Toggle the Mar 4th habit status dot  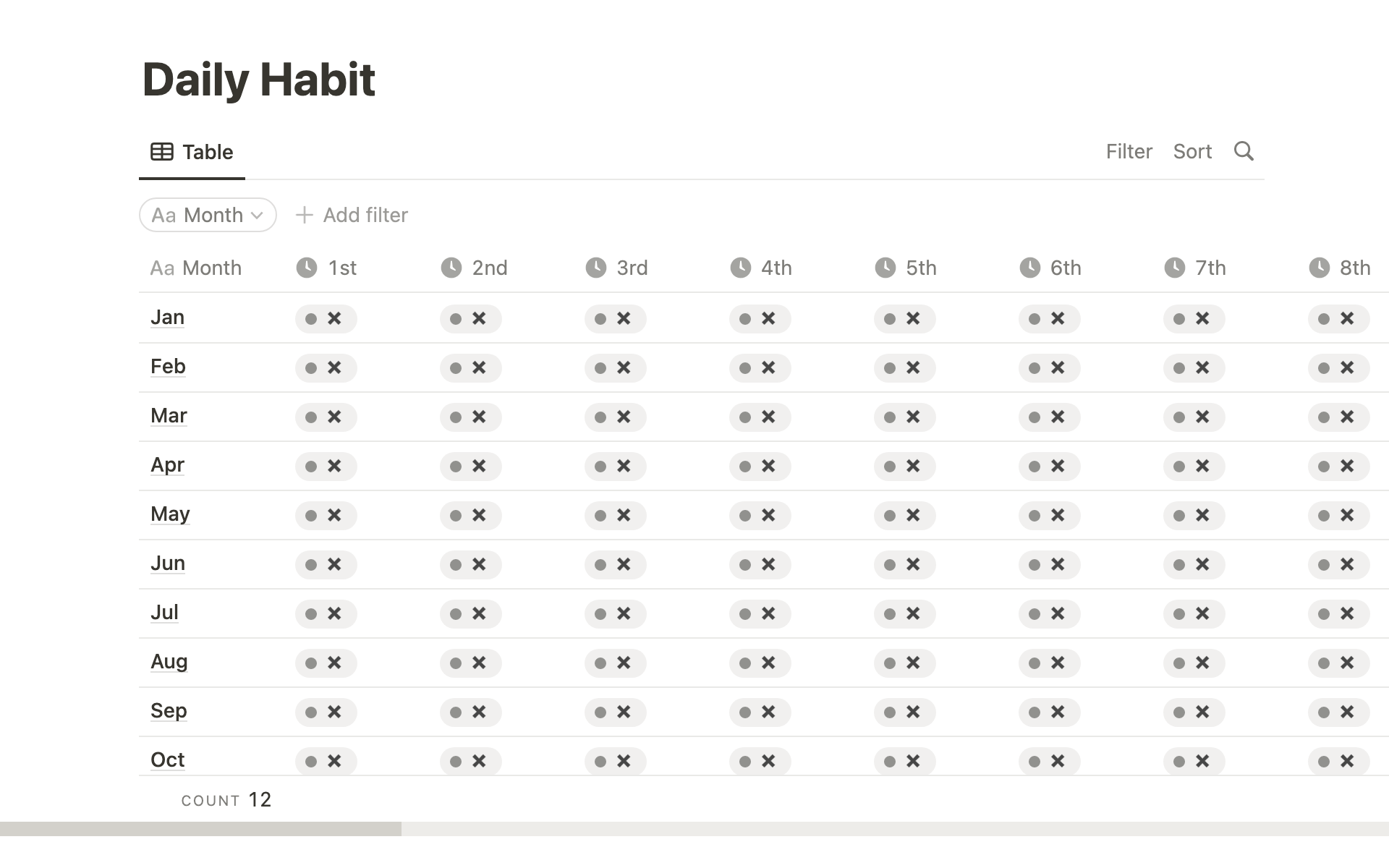click(x=745, y=416)
